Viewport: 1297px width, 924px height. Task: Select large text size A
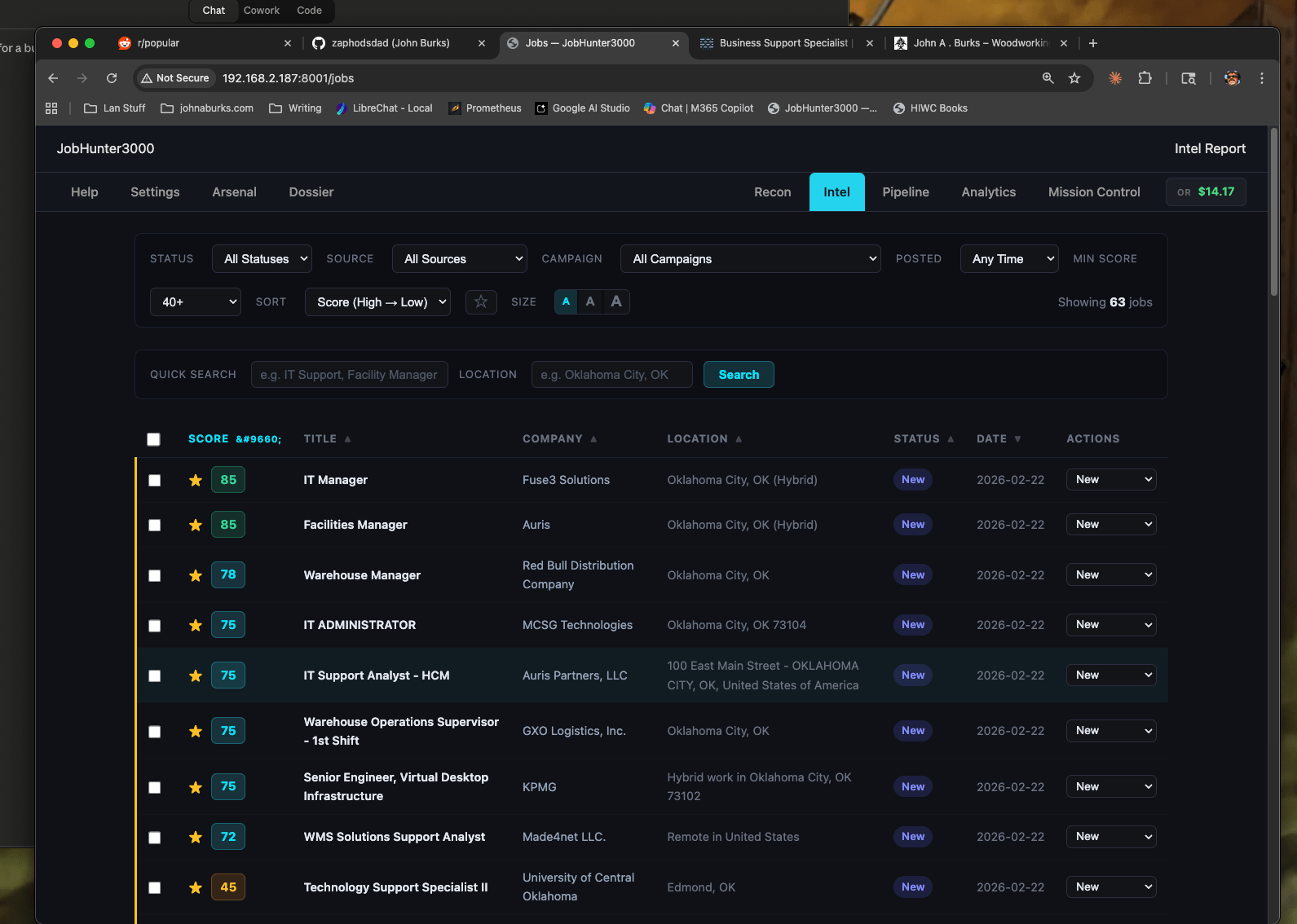(x=616, y=301)
